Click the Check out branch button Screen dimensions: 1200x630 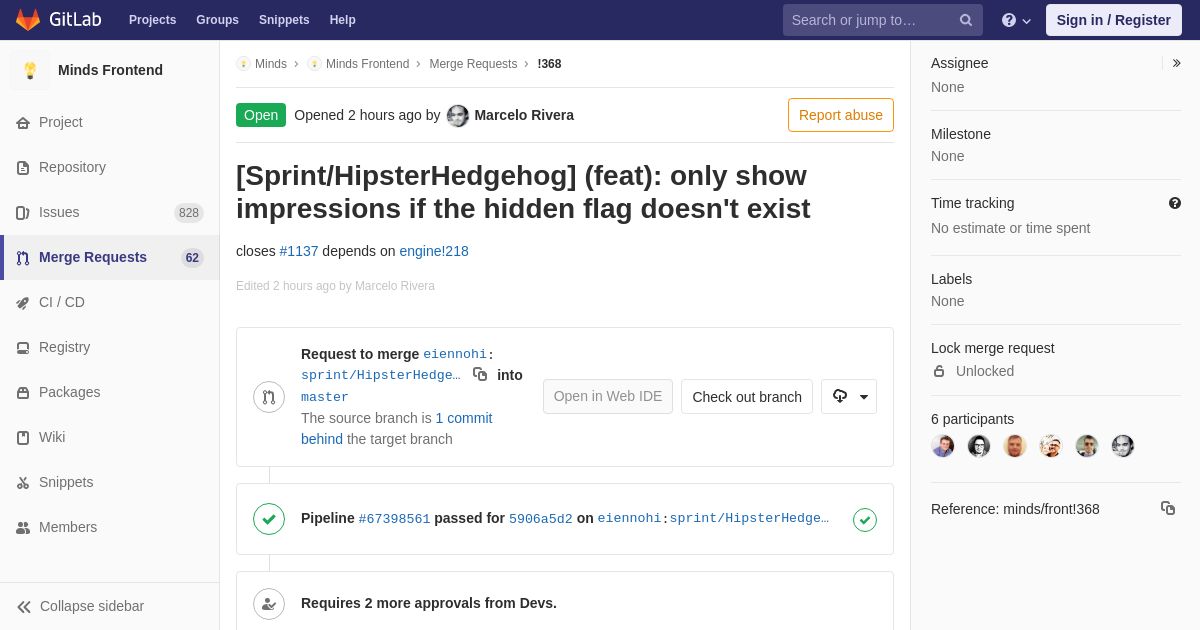click(747, 397)
